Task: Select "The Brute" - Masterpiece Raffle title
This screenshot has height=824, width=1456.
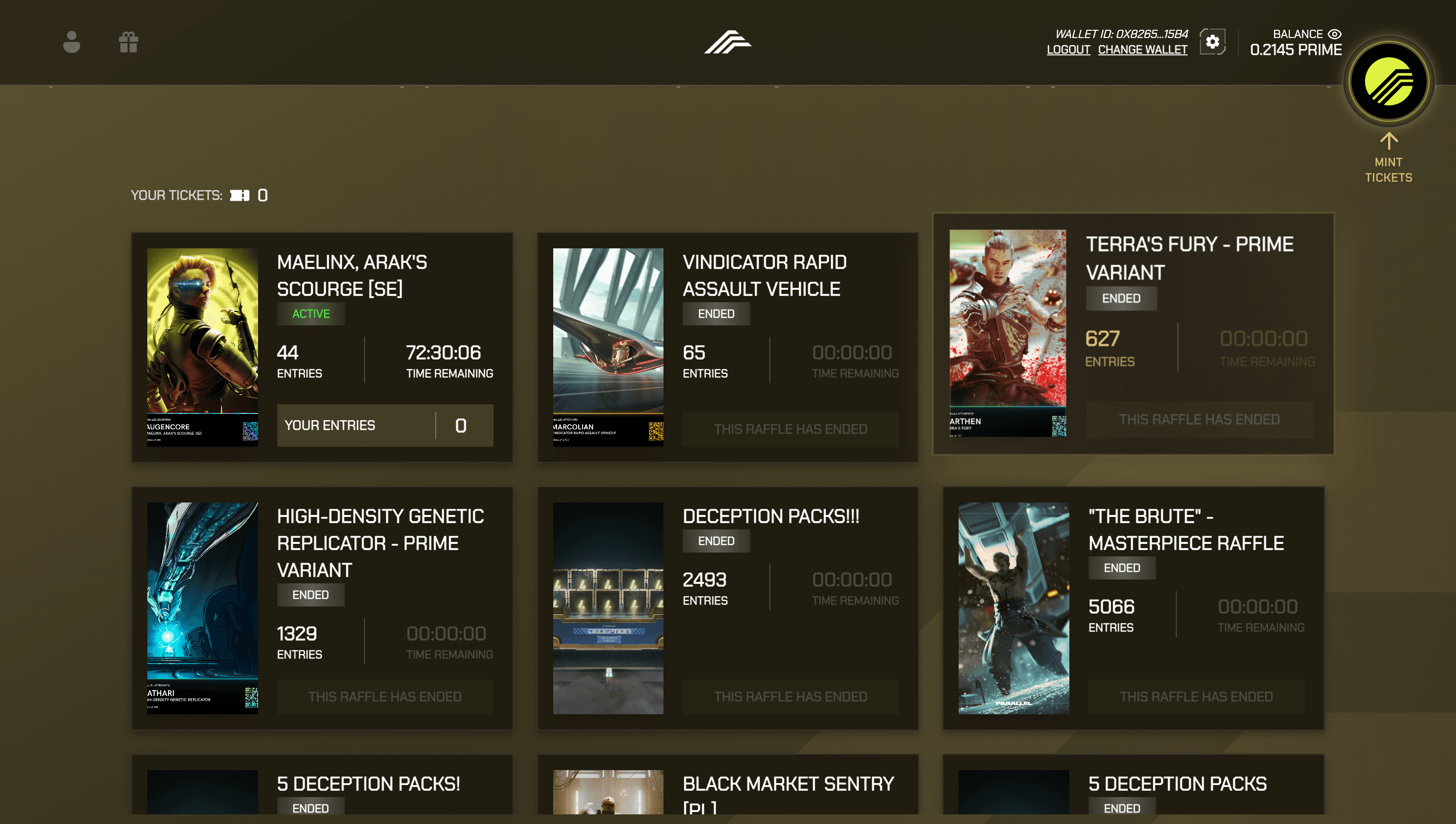Action: coord(1186,530)
